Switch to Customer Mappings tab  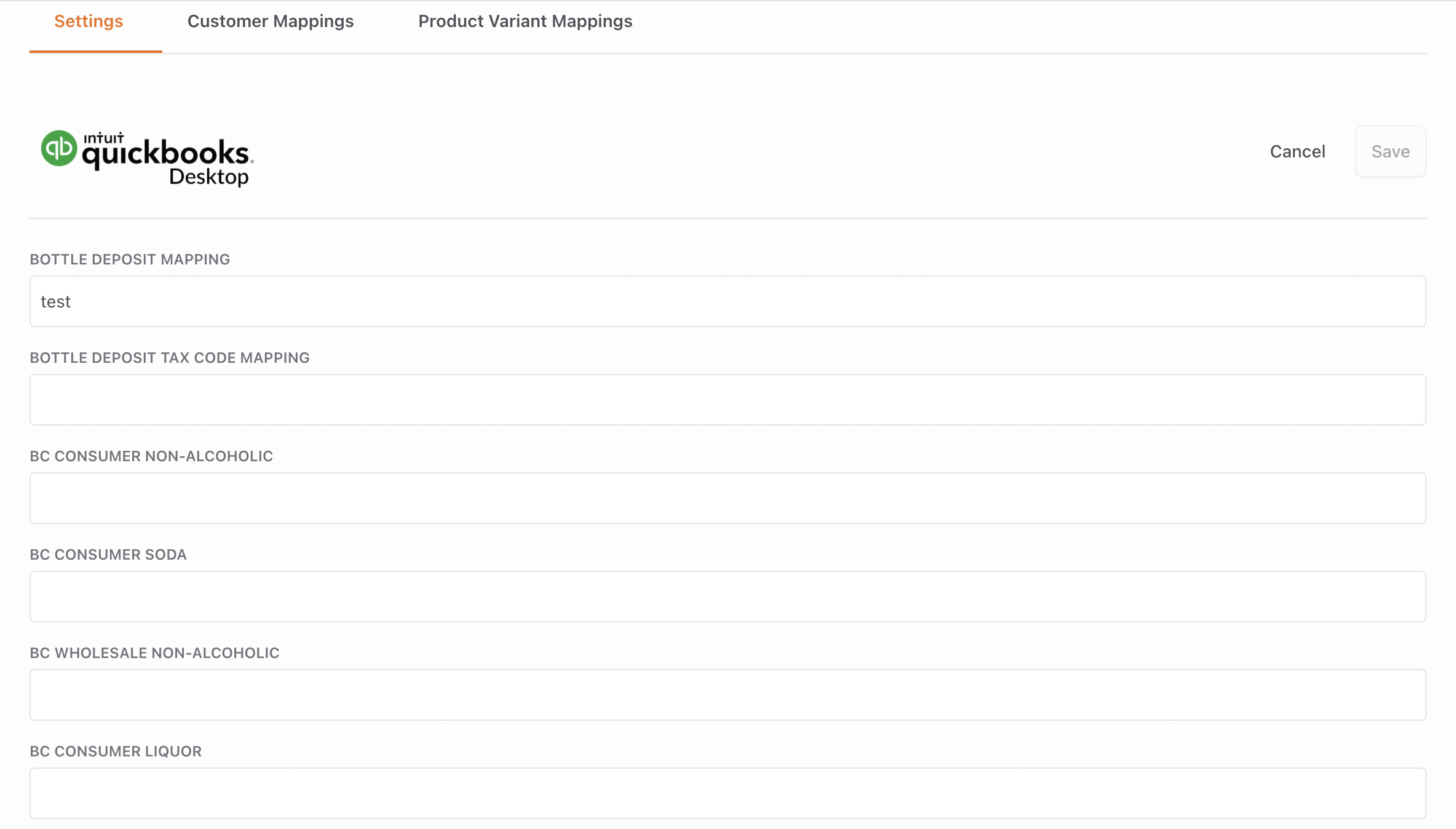pyautogui.click(x=271, y=22)
